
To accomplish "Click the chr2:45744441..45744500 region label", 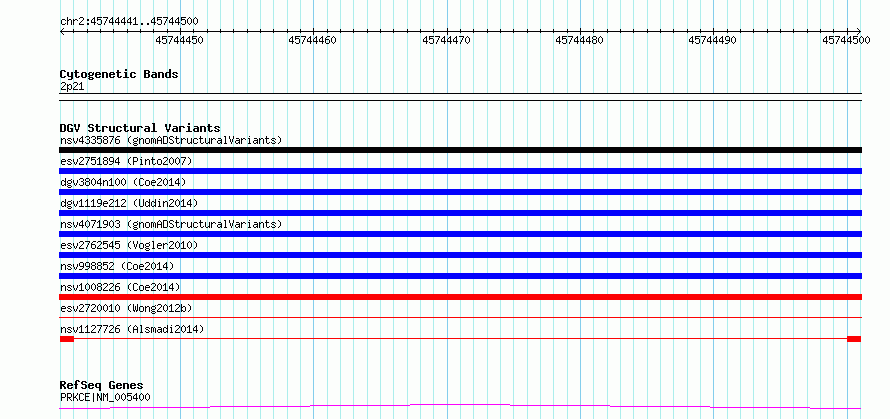I will click(x=129, y=22).
